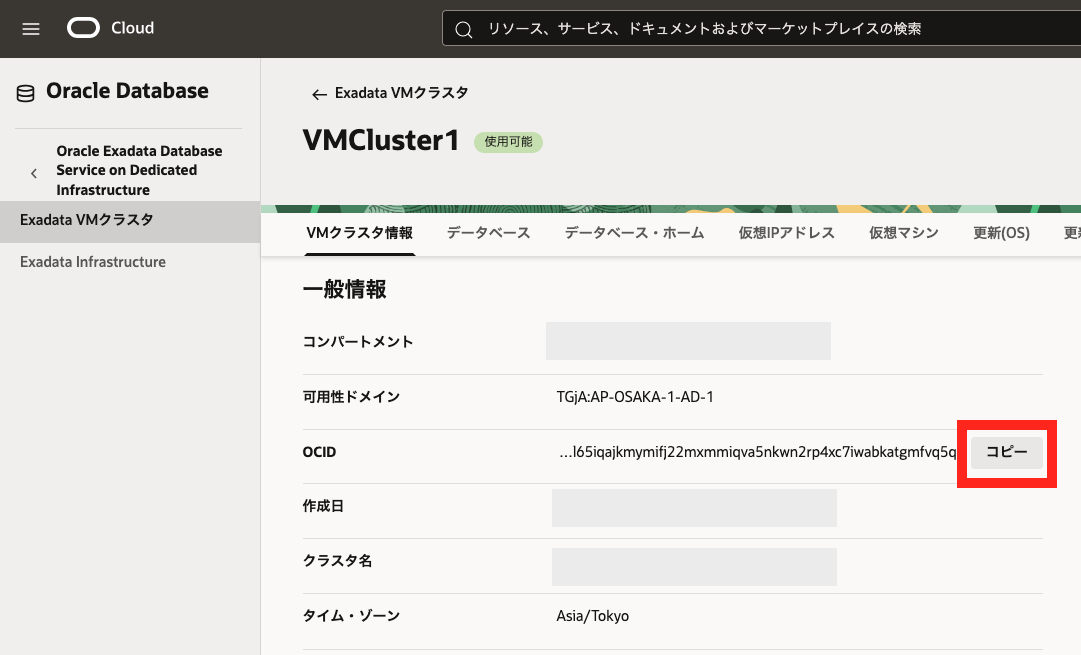Select the 仮想IPアドレス tab
Screen dimensions: 1081x655
(786, 233)
